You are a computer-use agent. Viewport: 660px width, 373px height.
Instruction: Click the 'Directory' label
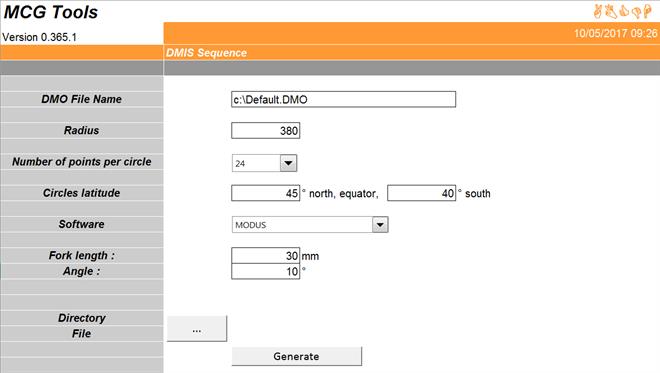coord(82,318)
